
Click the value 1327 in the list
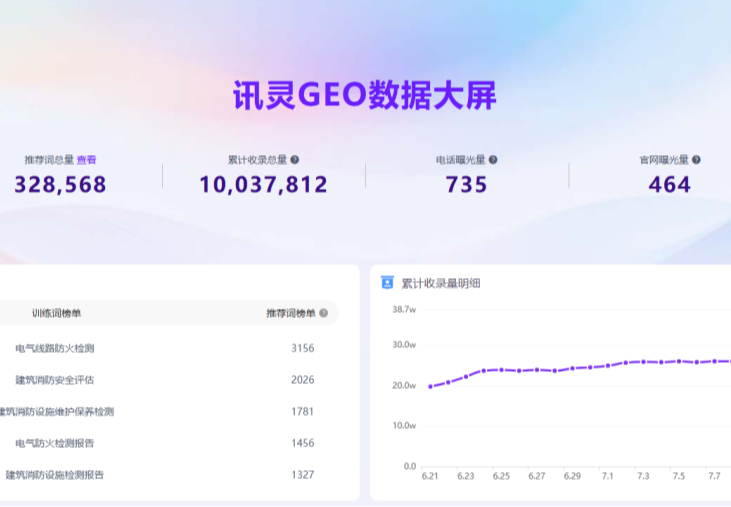tap(303, 475)
